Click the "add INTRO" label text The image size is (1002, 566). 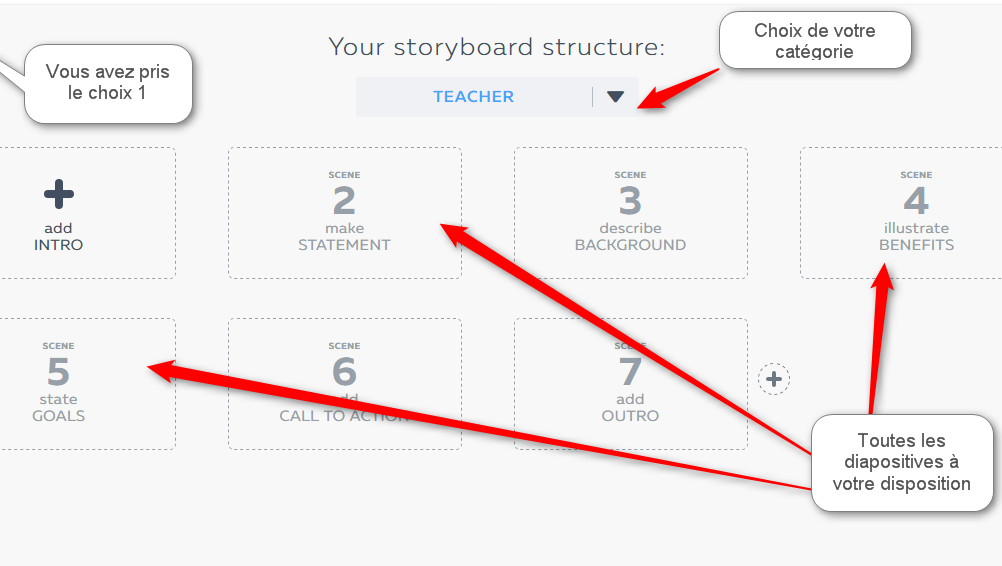tap(58, 237)
